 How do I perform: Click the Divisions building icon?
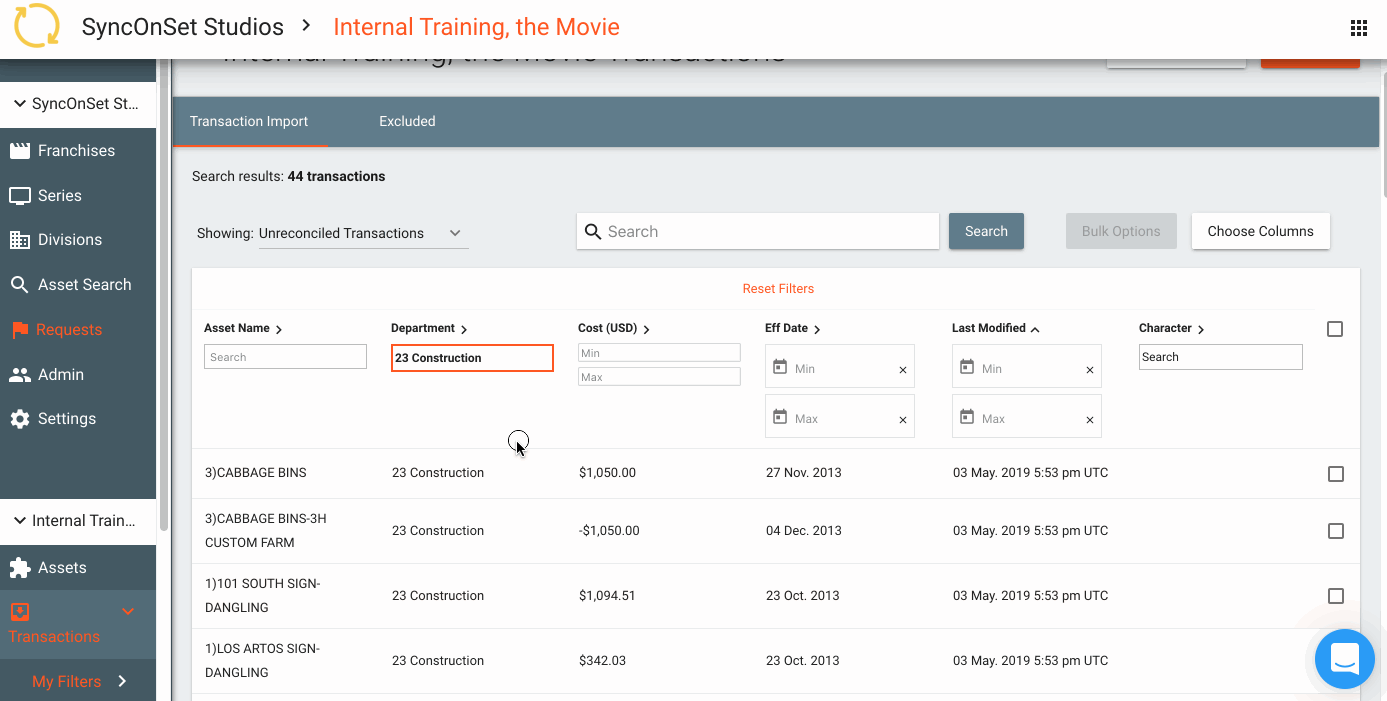tap(20, 240)
